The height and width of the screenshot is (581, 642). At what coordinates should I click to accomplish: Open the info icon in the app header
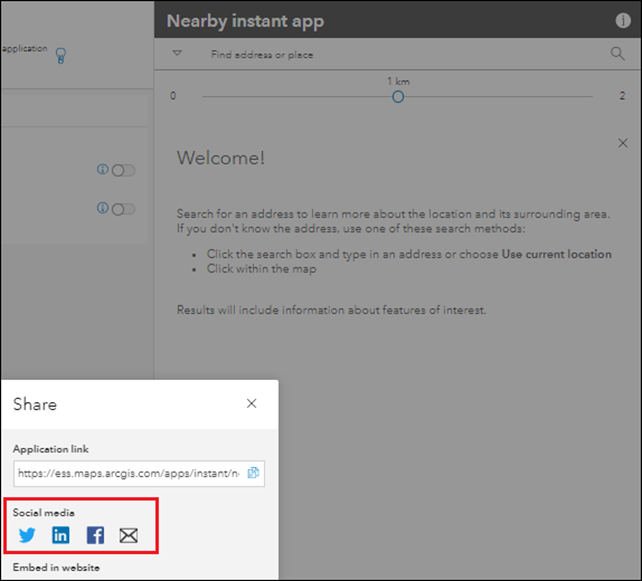click(623, 21)
